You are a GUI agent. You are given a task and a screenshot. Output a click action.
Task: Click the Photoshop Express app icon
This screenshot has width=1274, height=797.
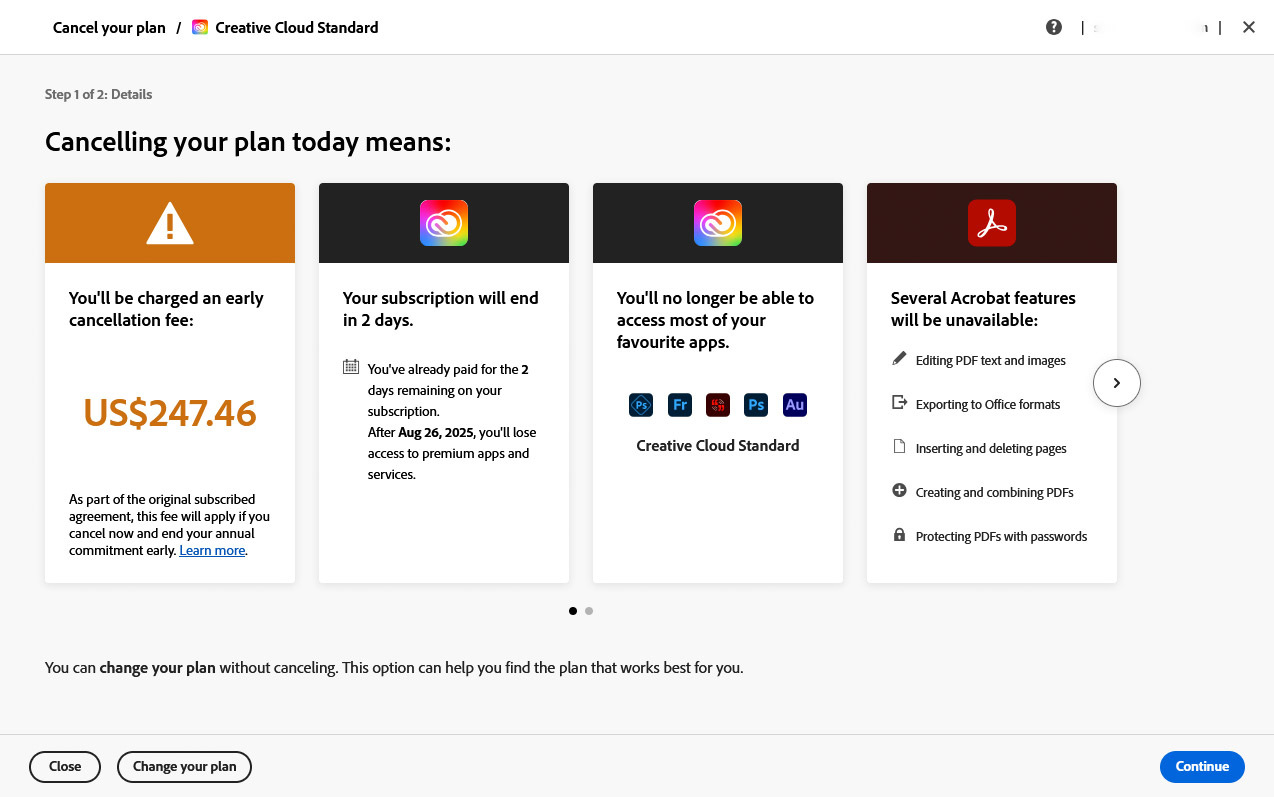tap(641, 405)
